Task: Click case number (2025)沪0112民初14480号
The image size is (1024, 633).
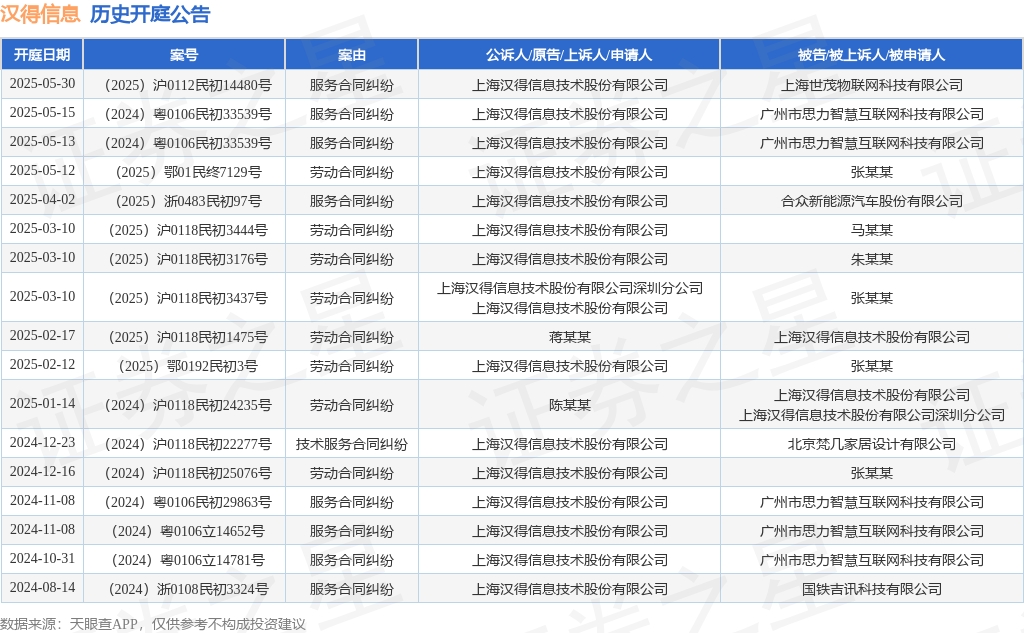Action: pyautogui.click(x=187, y=85)
